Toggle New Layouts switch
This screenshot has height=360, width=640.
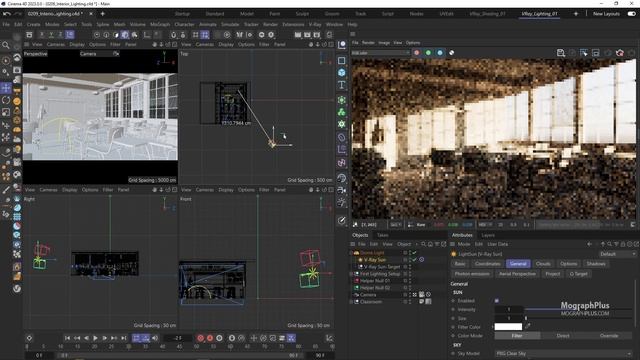coord(631,13)
